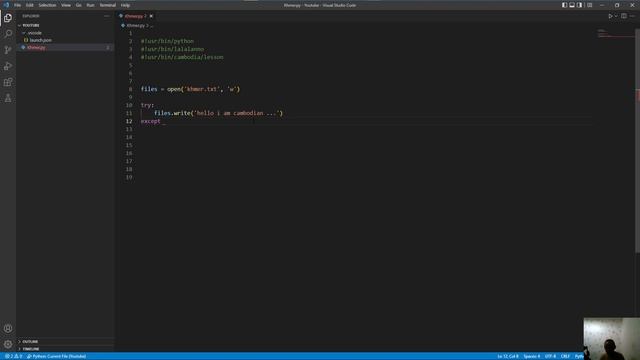Close the khmer.py editor tab

coord(151,16)
